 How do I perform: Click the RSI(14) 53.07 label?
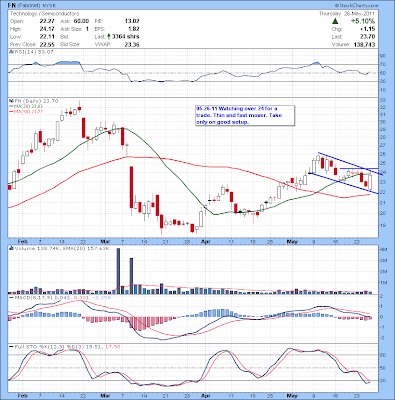(33, 52)
